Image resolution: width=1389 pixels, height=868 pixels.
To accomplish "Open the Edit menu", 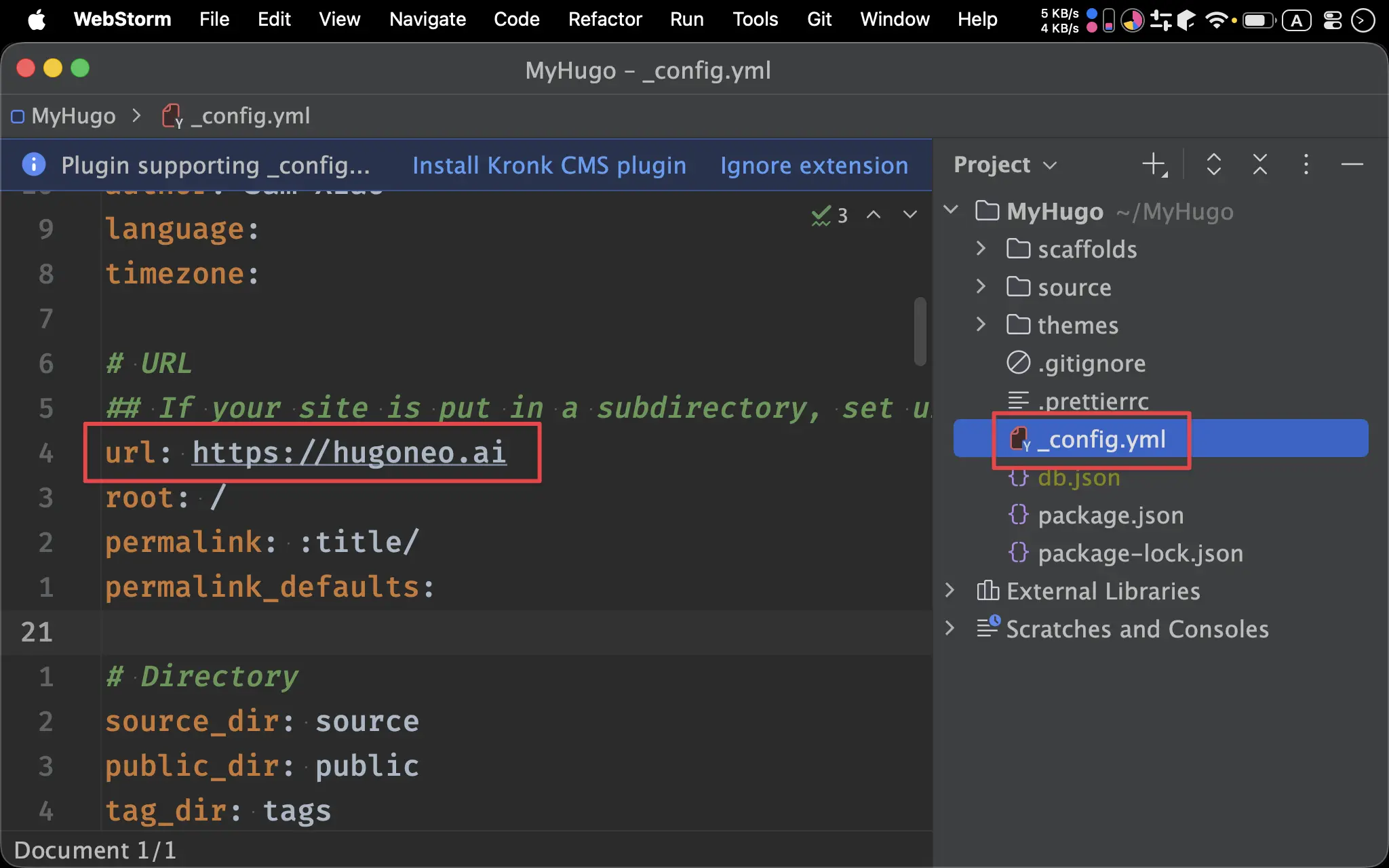I will (x=274, y=20).
